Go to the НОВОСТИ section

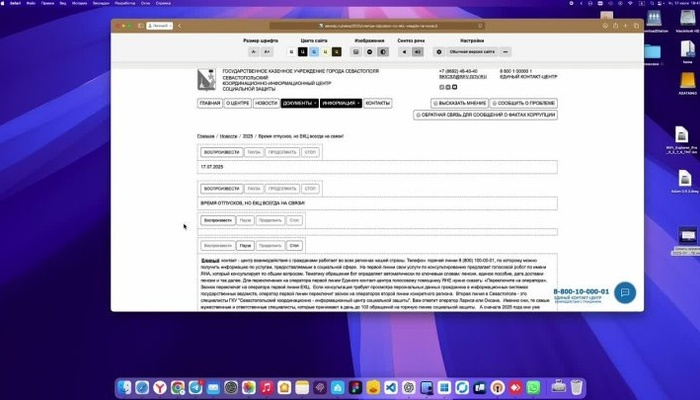coord(266,103)
